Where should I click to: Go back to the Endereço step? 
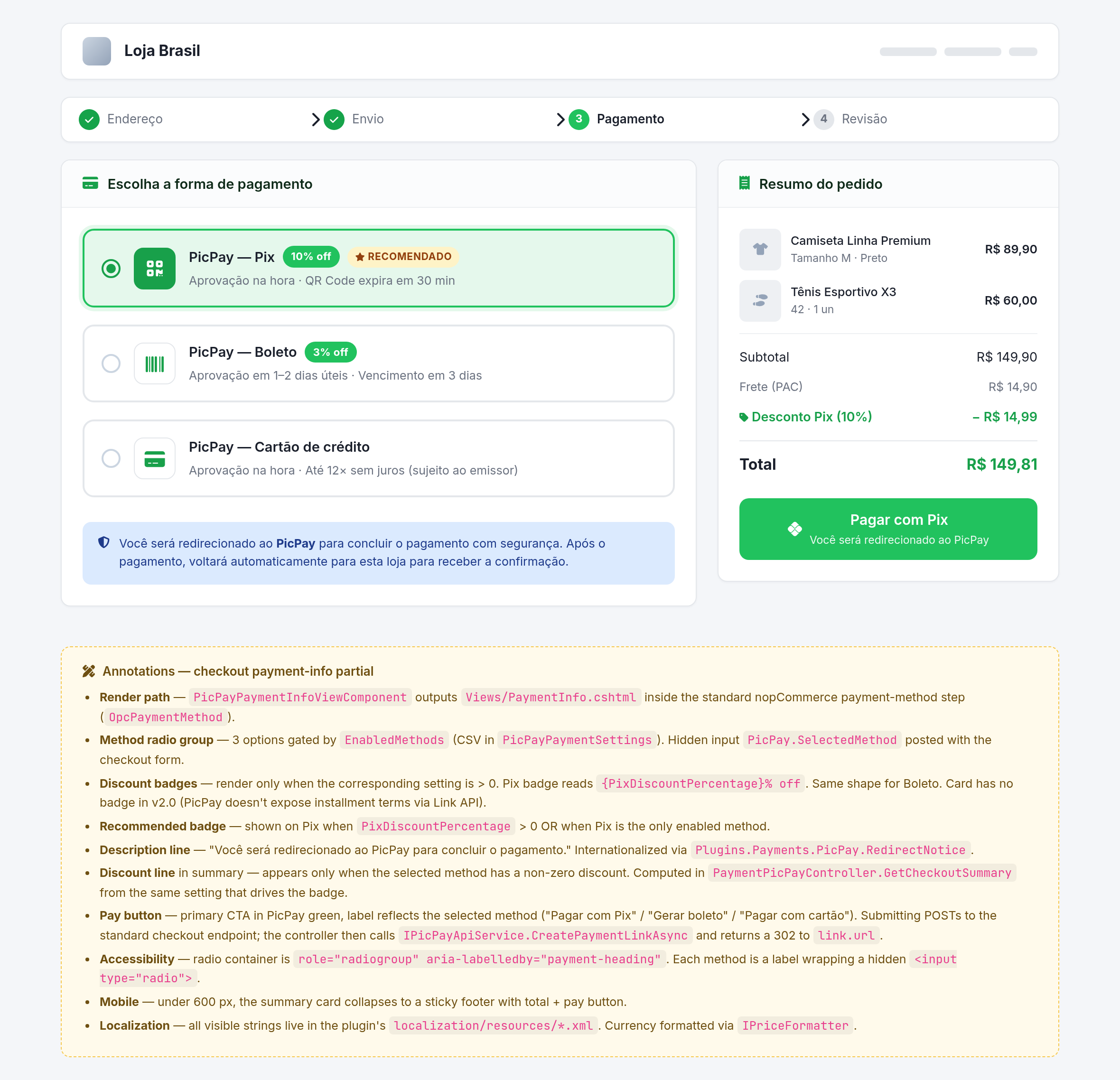point(135,119)
